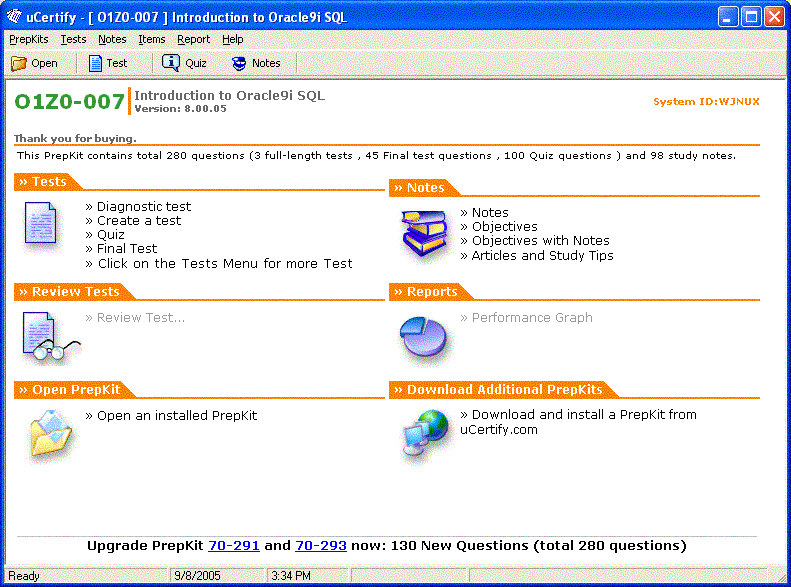Viewport: 791px width, 587px height.
Task: Click the 3:34 PM time in status bar
Action: click(291, 575)
